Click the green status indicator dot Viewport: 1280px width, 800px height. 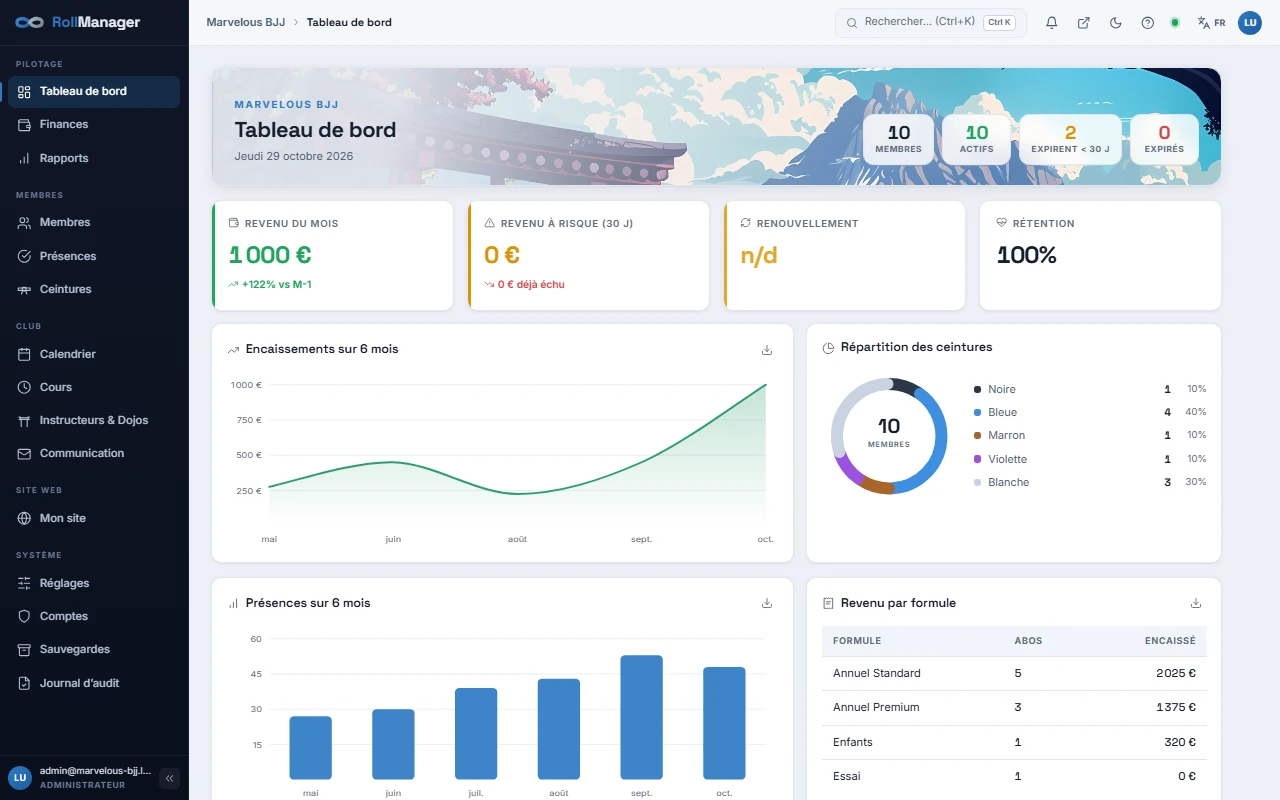point(1175,23)
